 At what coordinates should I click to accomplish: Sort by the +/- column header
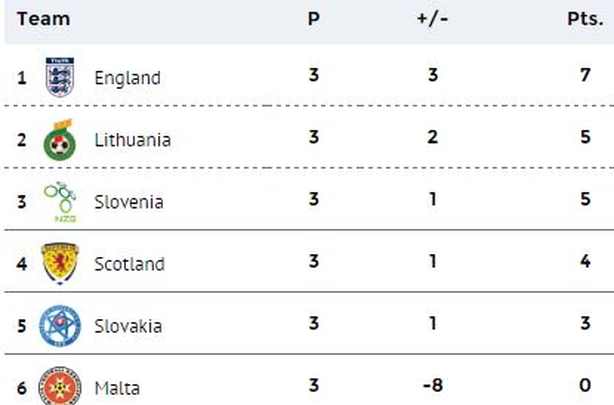click(x=433, y=19)
